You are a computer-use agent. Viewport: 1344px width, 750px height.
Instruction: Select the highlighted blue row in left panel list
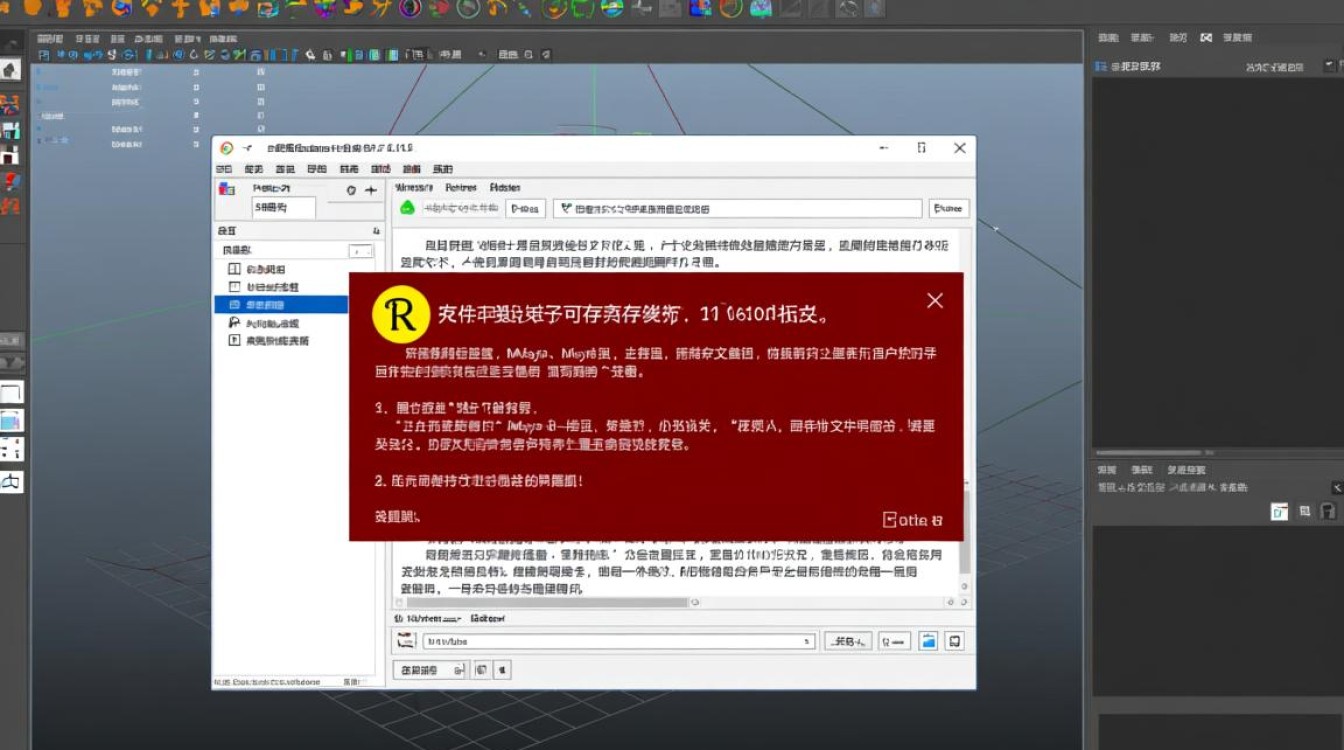(x=281, y=304)
